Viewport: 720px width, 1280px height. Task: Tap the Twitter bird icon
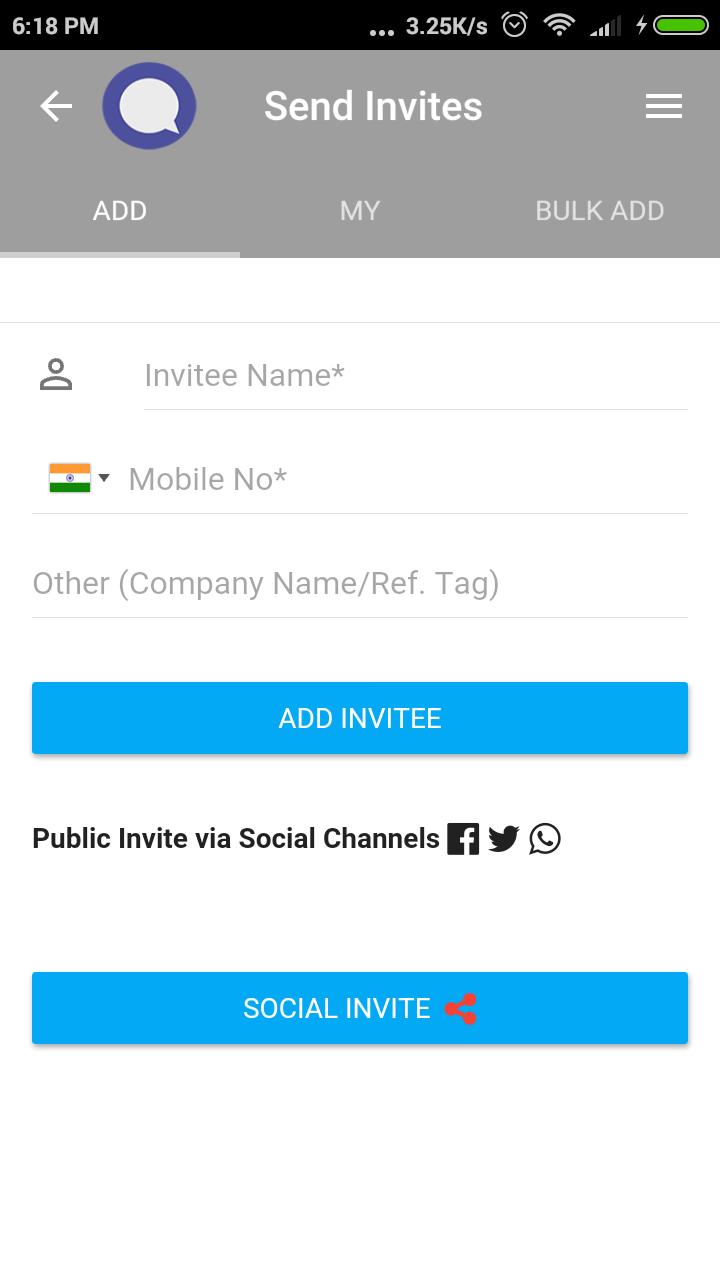coord(504,838)
